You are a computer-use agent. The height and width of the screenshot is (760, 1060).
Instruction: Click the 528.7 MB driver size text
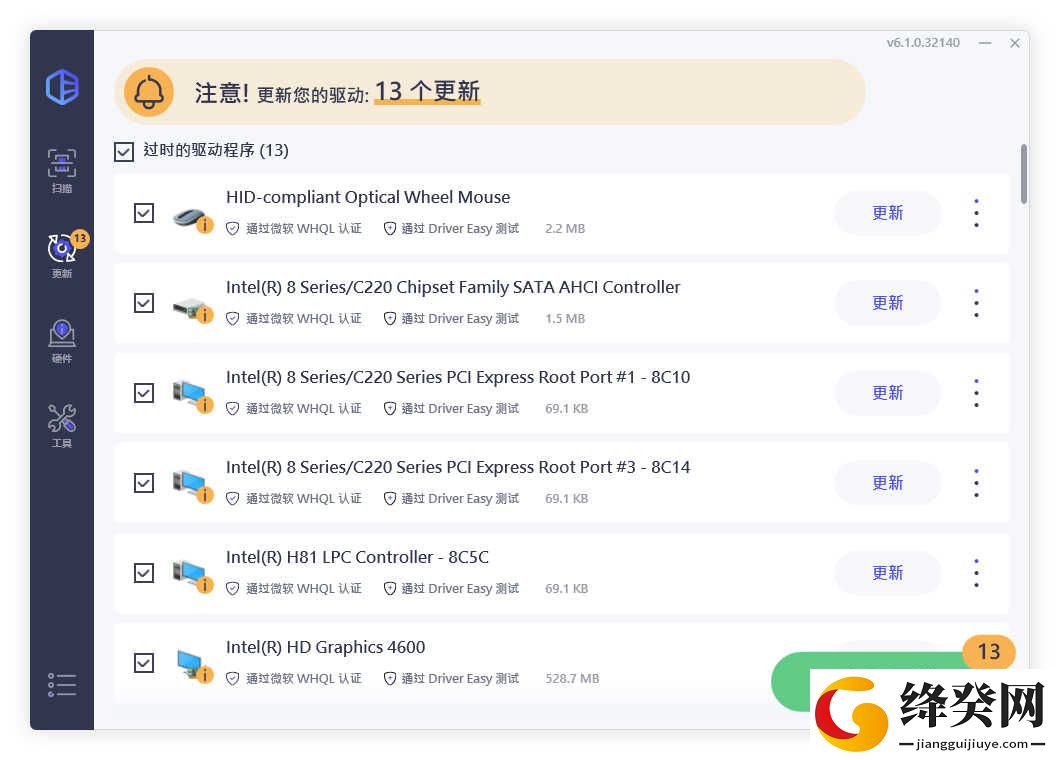[572, 678]
